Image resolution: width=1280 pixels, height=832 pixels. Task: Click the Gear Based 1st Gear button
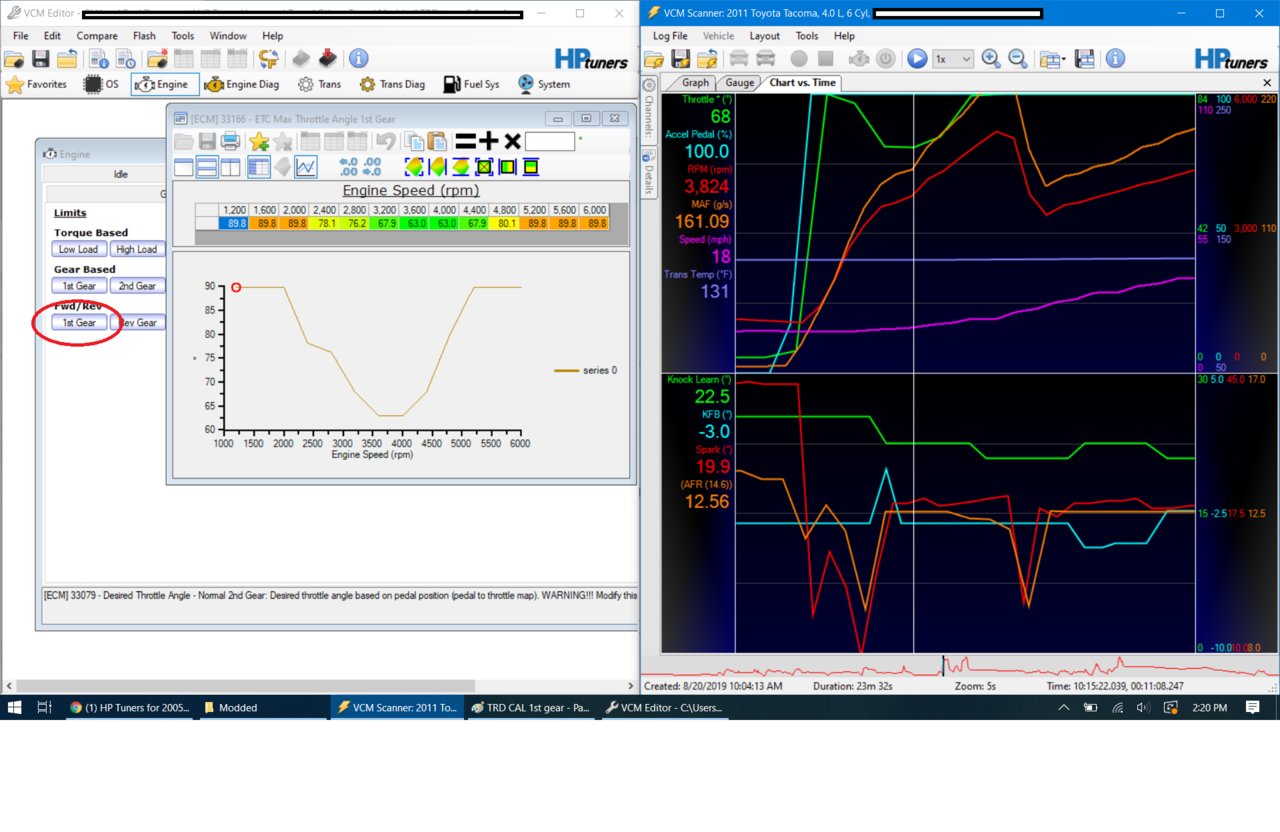pos(79,286)
